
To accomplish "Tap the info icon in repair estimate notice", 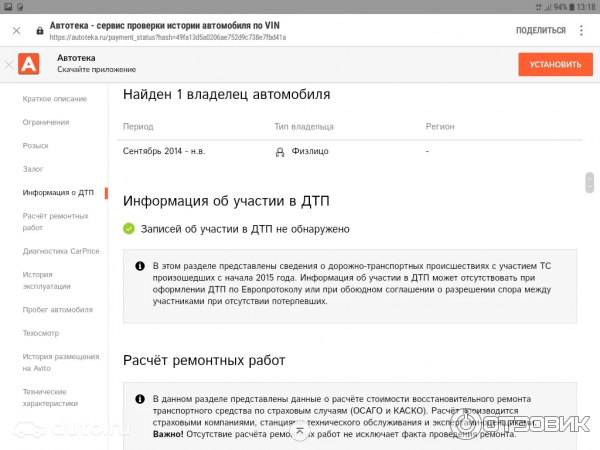I will pos(140,399).
